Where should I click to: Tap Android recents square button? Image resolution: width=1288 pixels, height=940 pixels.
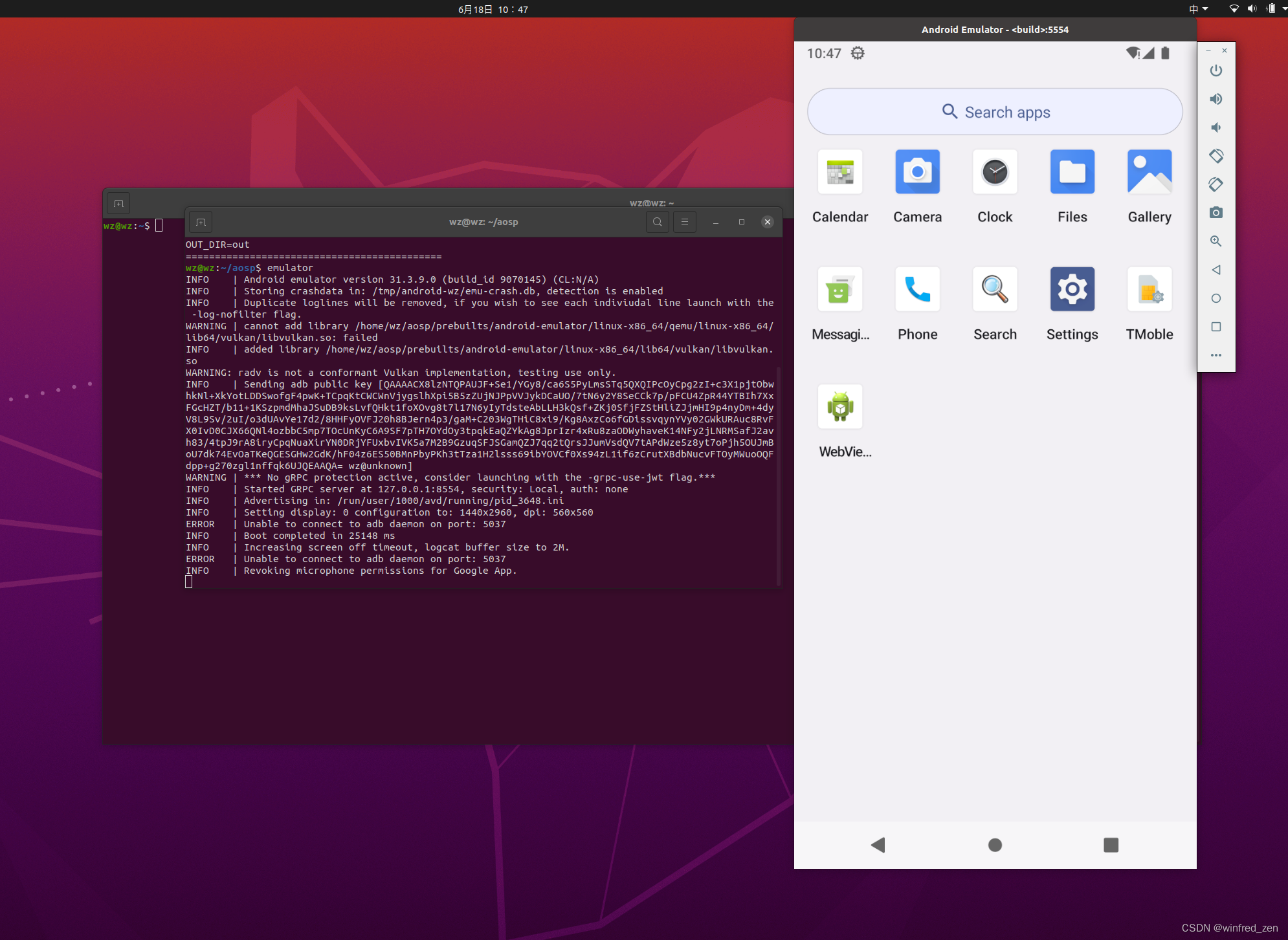1111,845
